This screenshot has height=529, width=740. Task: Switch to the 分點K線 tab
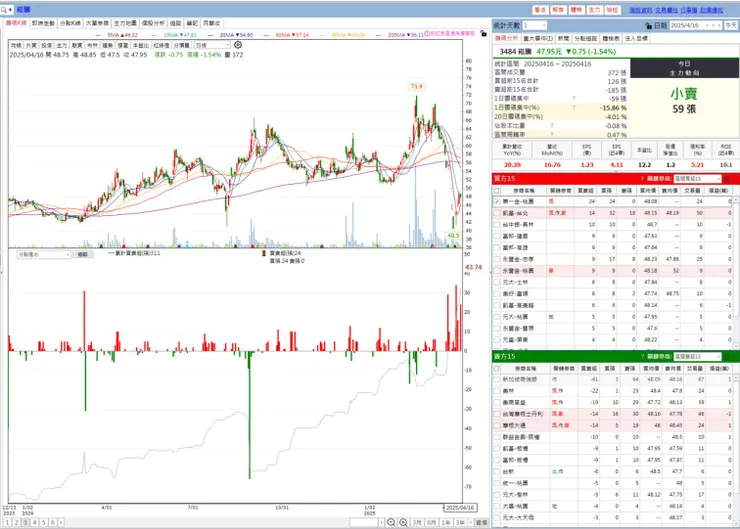[x=70, y=23]
